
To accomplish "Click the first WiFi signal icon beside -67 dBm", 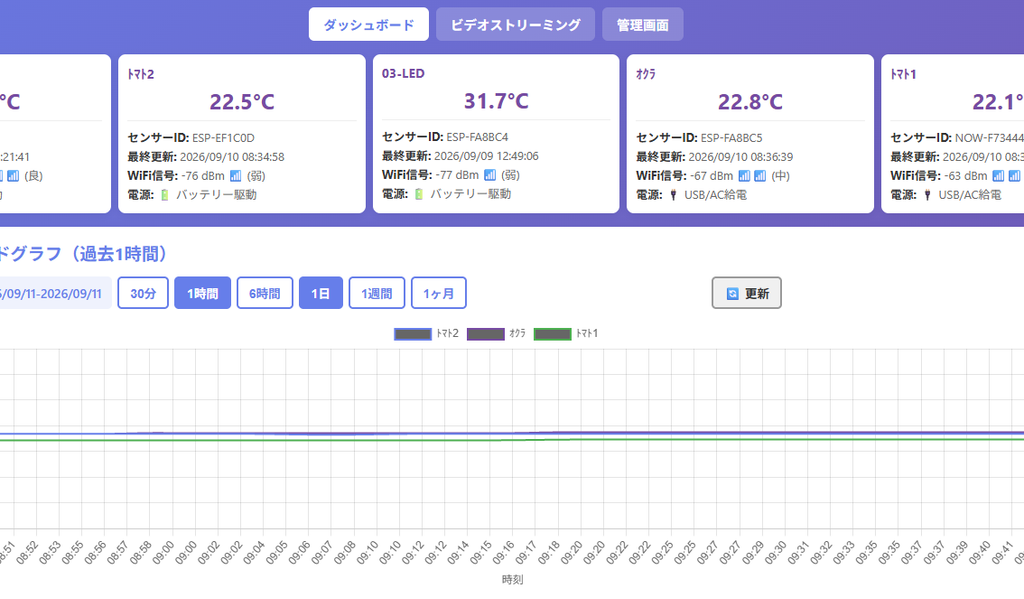I will click(744, 176).
